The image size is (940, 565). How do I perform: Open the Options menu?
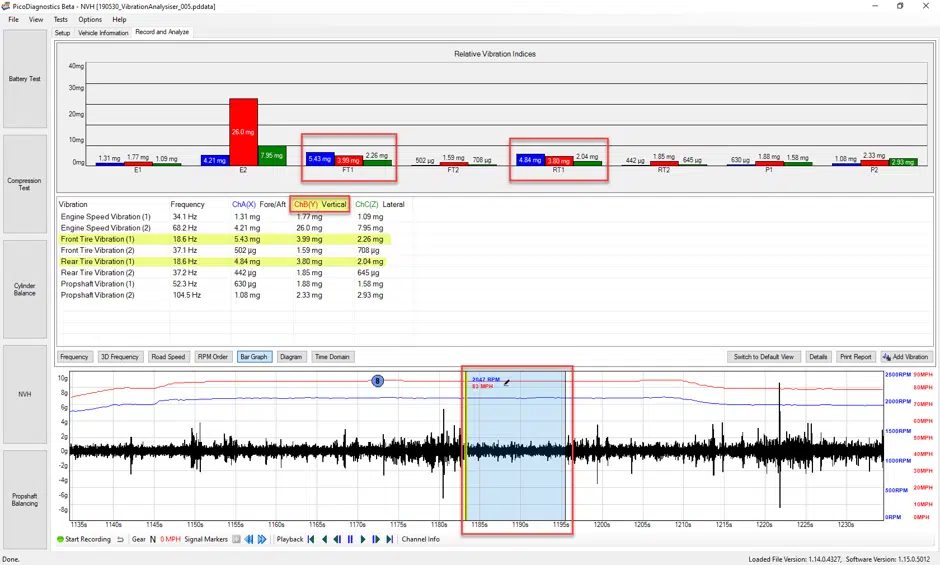(90, 19)
